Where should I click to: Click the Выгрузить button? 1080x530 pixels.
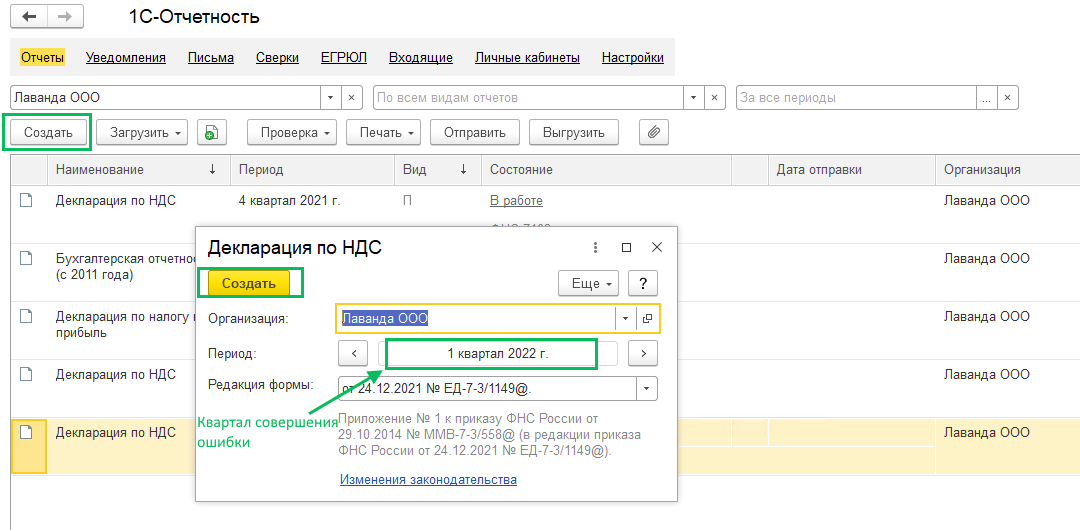tap(574, 132)
